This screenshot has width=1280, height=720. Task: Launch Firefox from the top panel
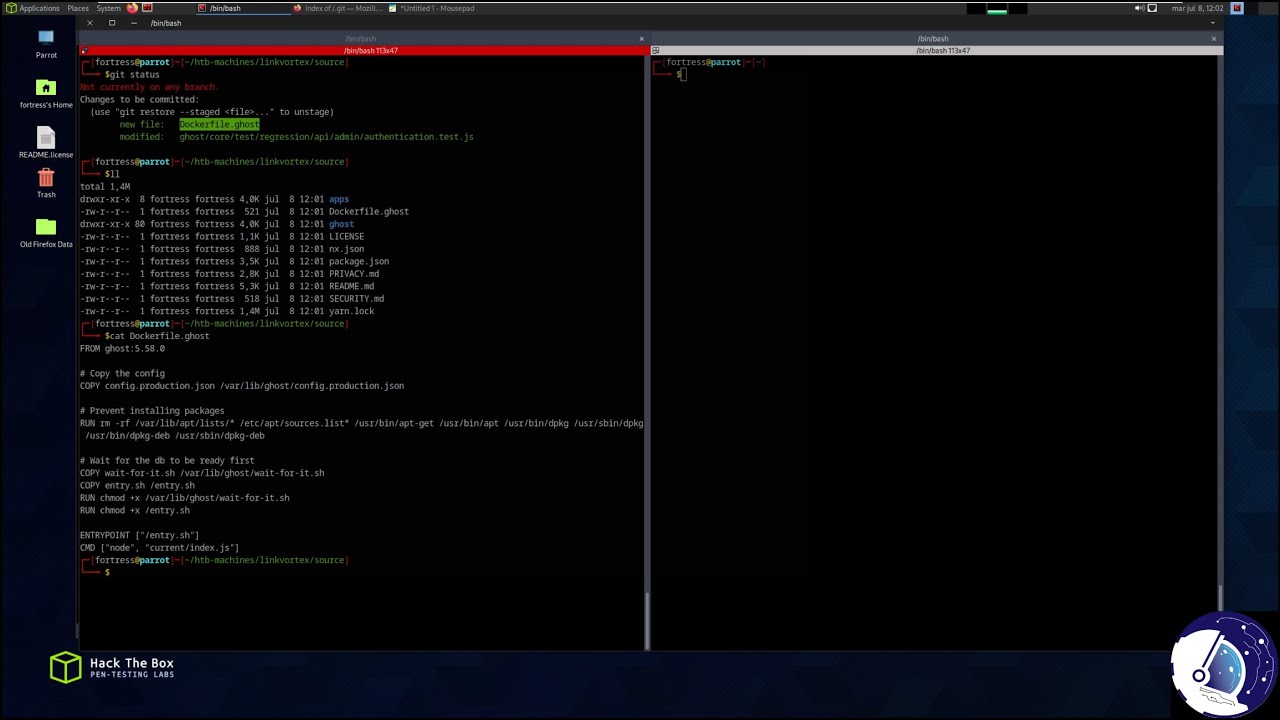pos(132,8)
